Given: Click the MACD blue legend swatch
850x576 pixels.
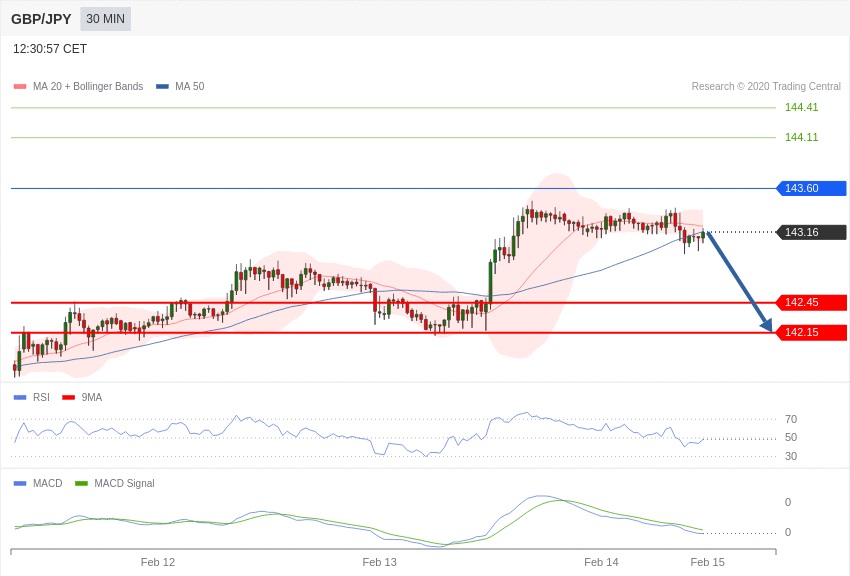Looking at the screenshot, I should tap(20, 483).
